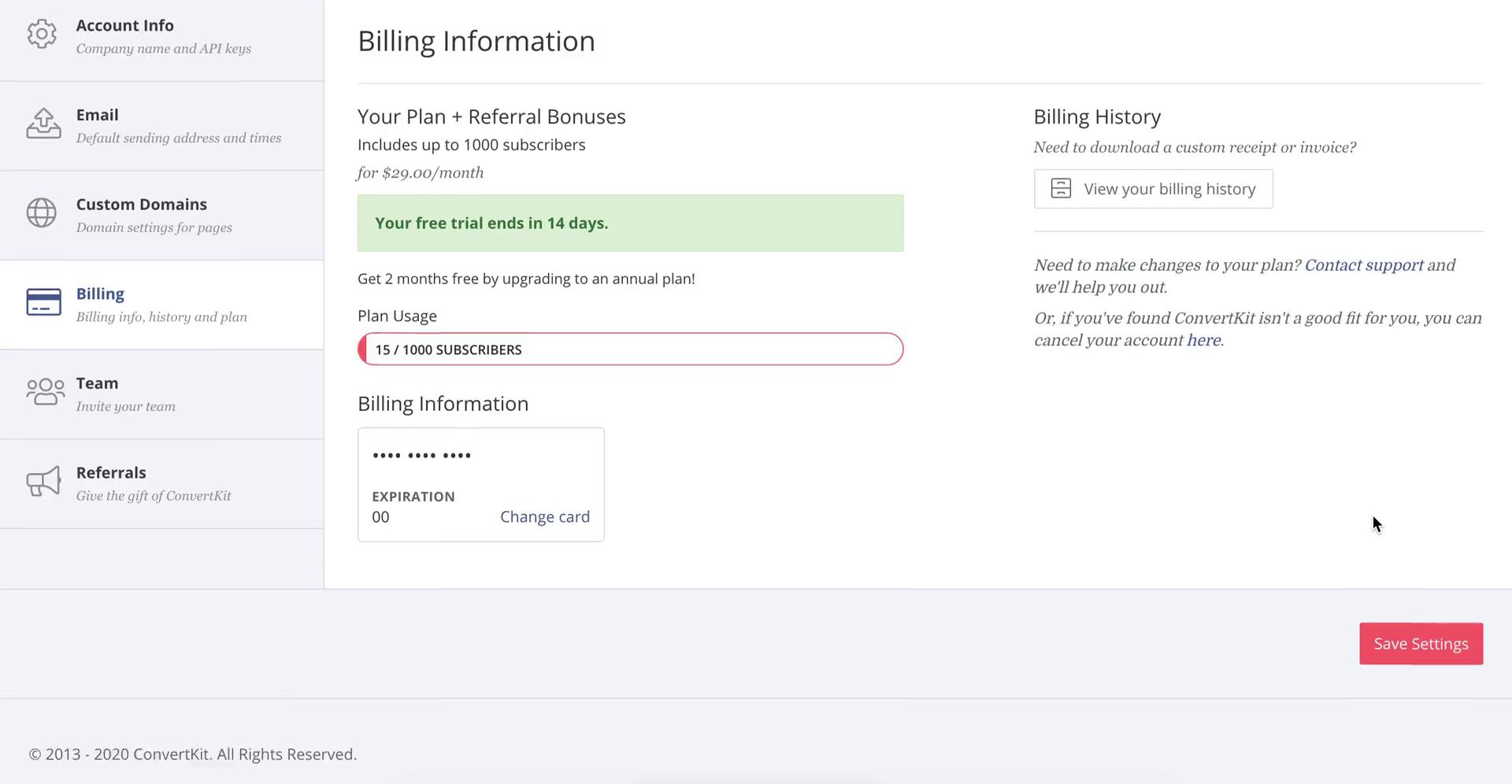Select the Billing sidebar item
The width and height of the screenshot is (1512, 784).
pyautogui.click(x=161, y=305)
